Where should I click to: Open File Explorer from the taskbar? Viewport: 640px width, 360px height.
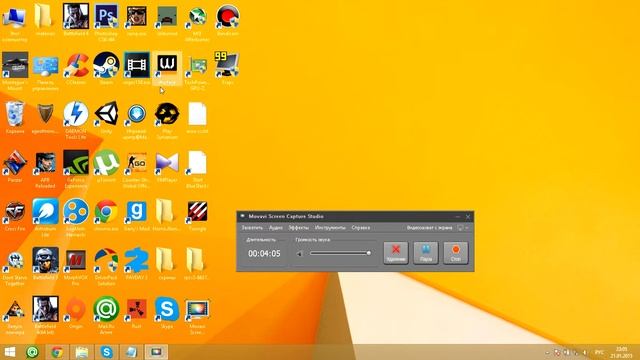click(82, 352)
